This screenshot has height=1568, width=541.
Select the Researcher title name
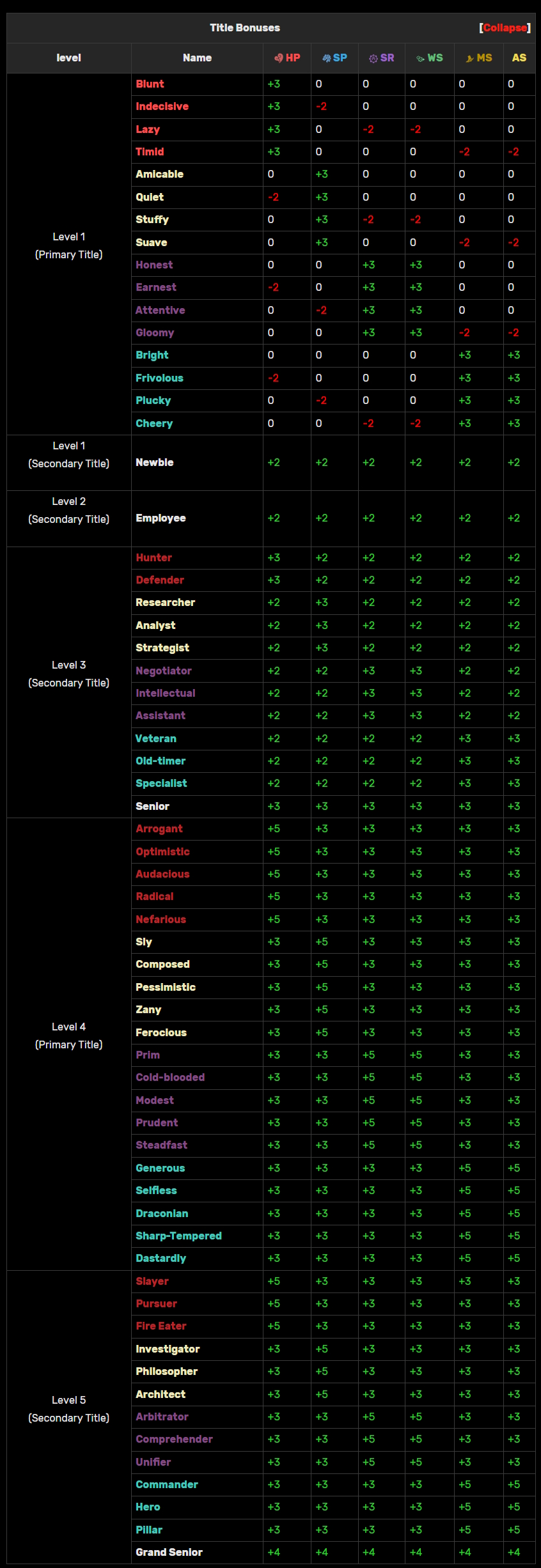click(166, 603)
